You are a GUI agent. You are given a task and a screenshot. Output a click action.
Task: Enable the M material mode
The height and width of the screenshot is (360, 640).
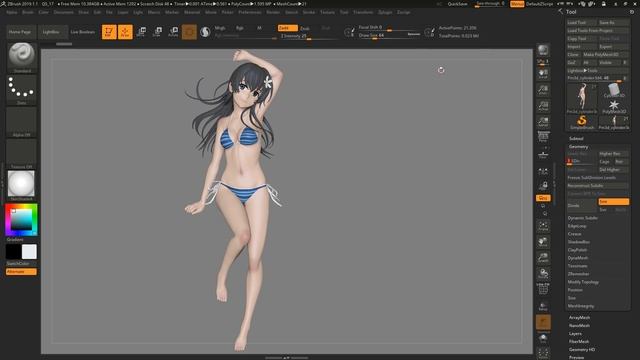[x=259, y=28]
